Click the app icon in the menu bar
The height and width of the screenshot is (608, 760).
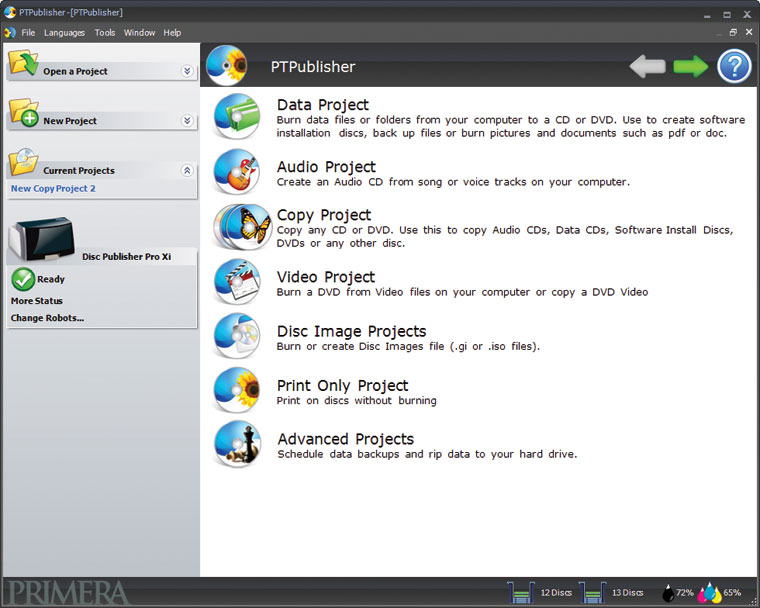coord(10,32)
